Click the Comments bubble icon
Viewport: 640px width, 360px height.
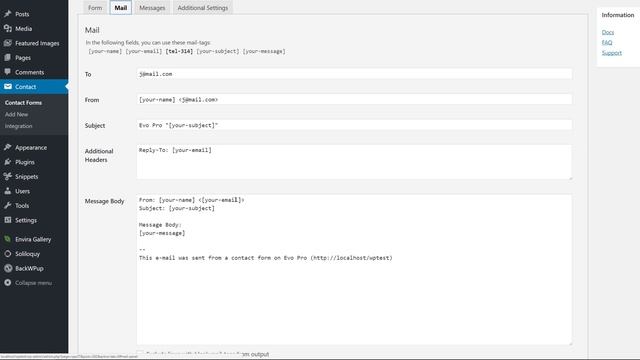pyautogui.click(x=8, y=72)
